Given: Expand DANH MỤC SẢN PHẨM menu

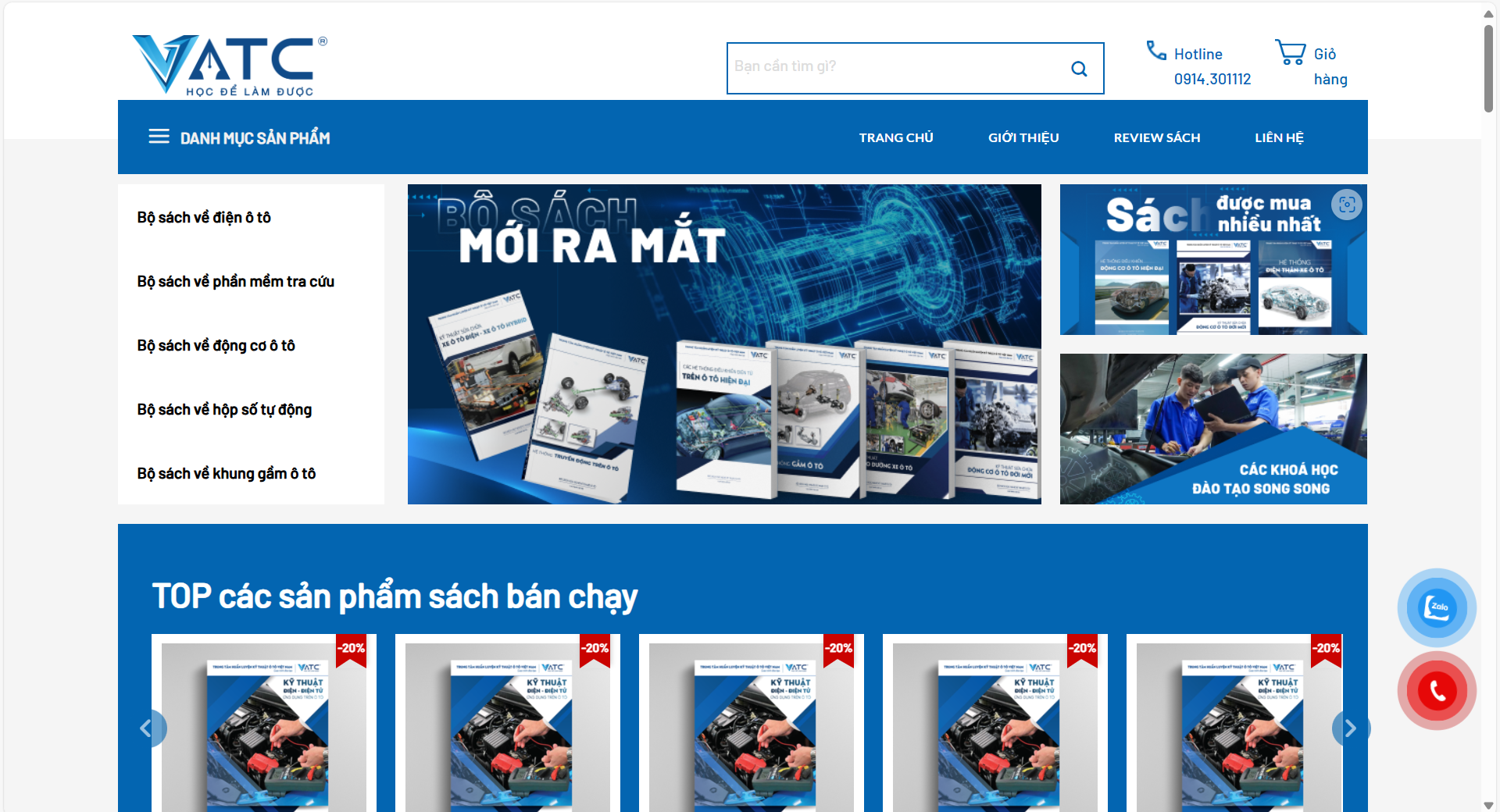Looking at the screenshot, I should coord(255,137).
